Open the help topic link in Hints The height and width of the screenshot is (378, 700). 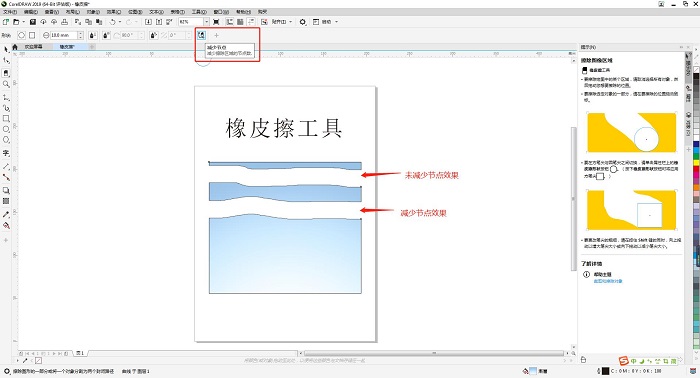608,281
